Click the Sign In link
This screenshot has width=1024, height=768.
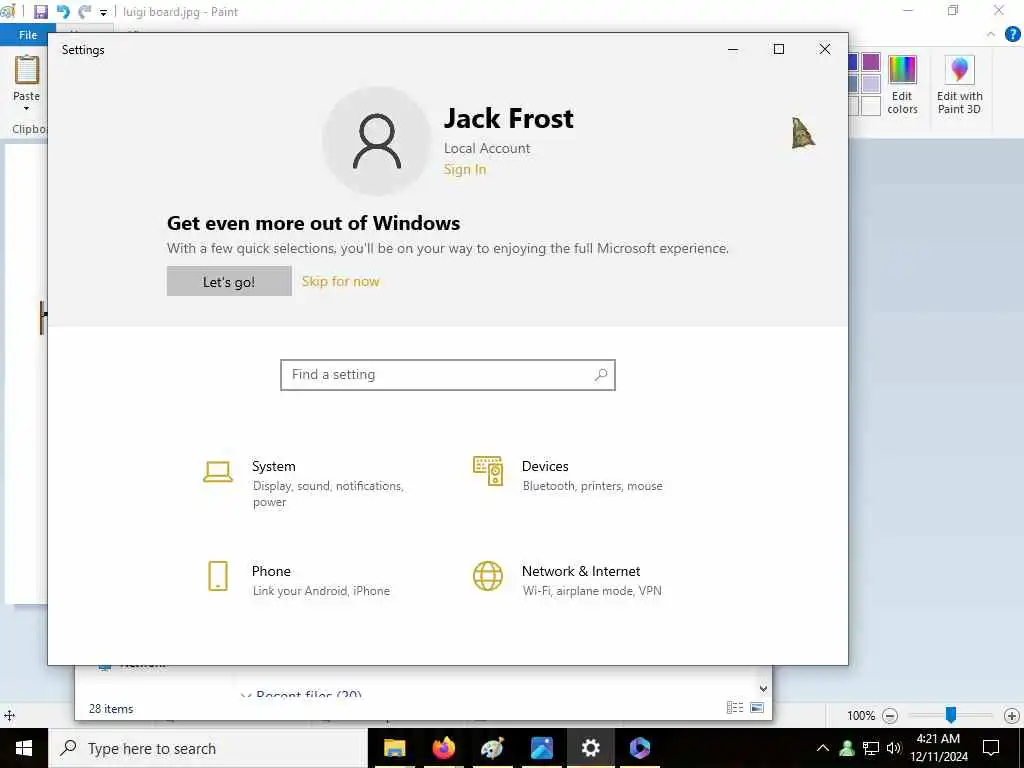pyautogui.click(x=465, y=170)
